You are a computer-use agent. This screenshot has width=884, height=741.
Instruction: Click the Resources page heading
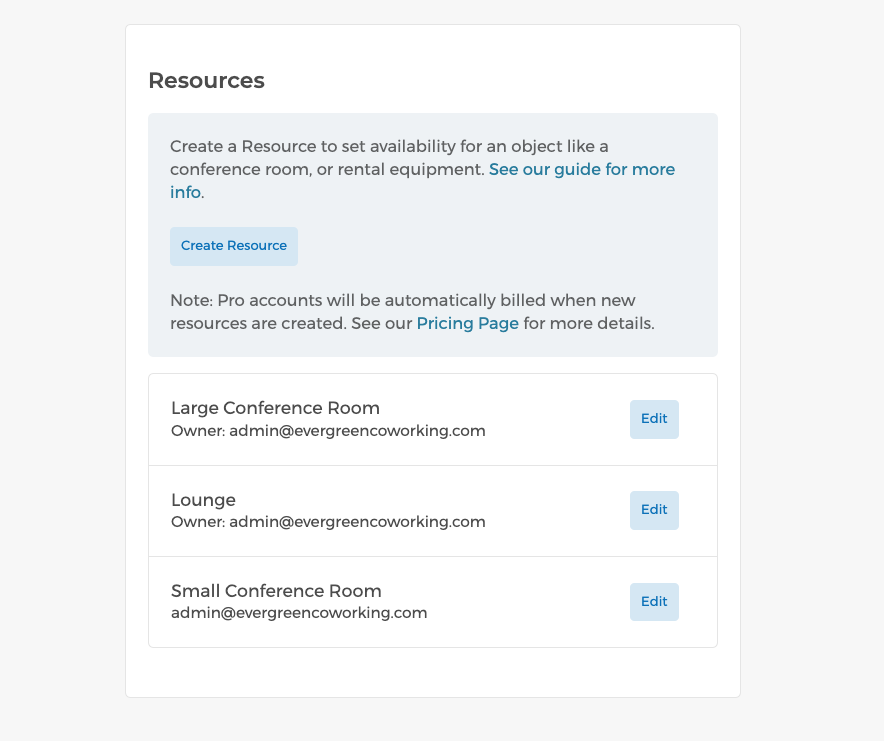coord(206,80)
